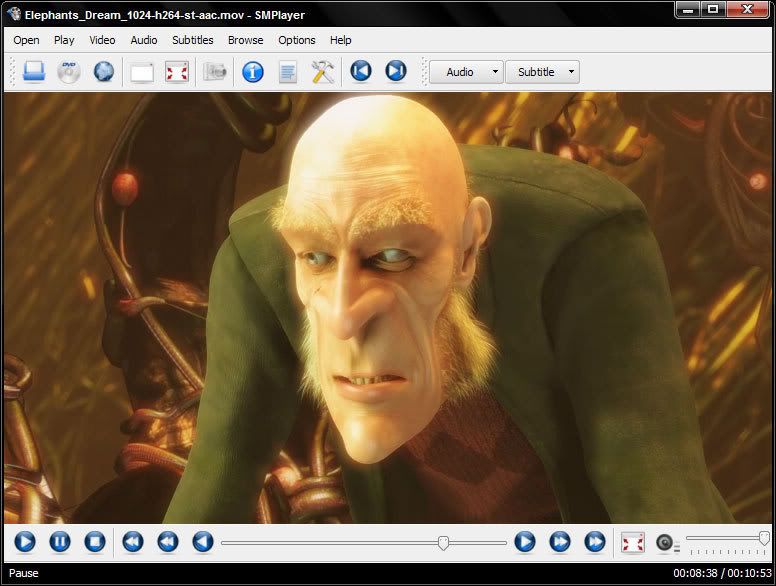The width and height of the screenshot is (776, 586).
Task: Open Preferences with tools icon
Action: click(x=322, y=72)
